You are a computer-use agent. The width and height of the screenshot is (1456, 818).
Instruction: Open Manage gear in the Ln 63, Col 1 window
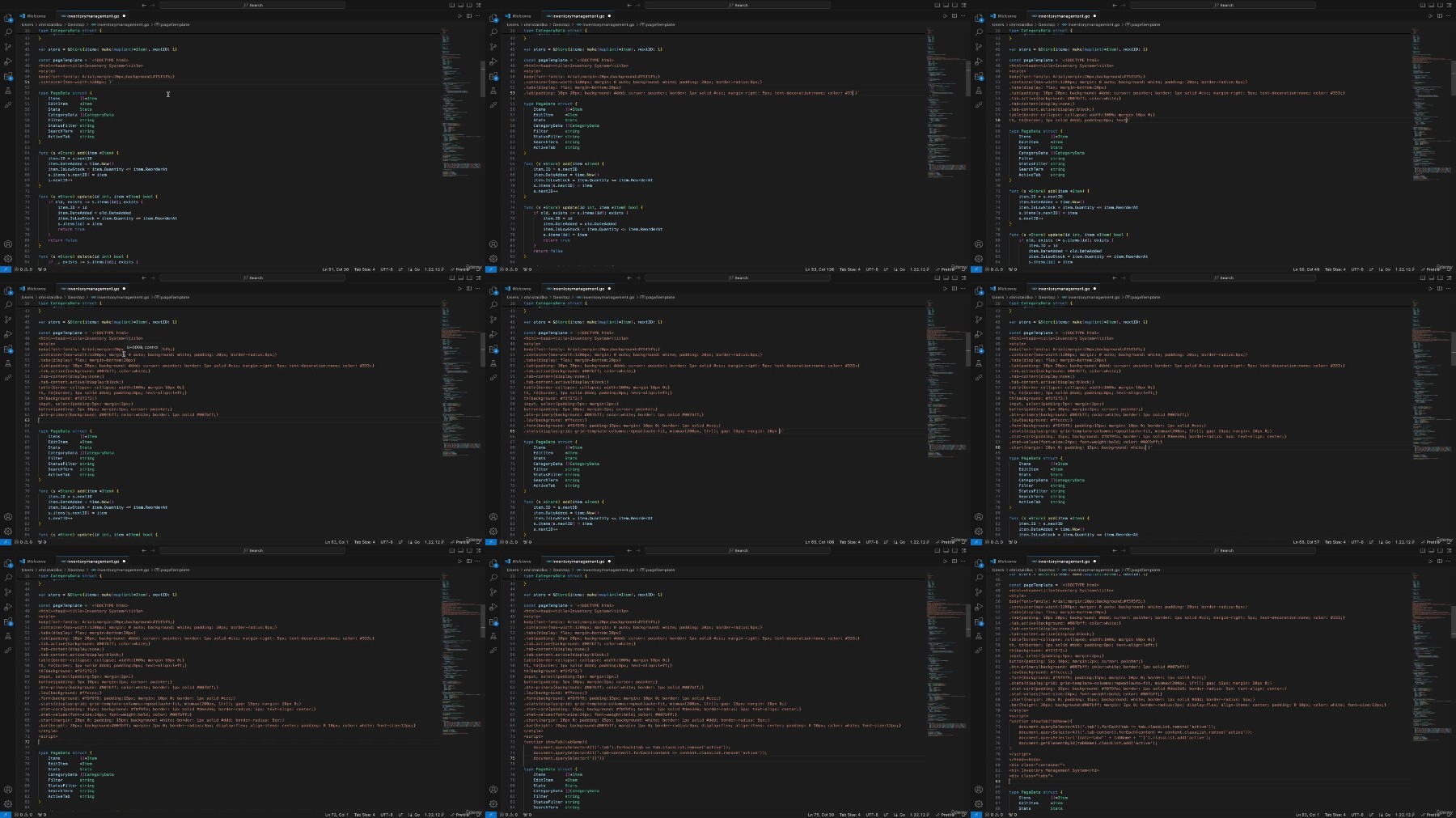tap(8, 531)
